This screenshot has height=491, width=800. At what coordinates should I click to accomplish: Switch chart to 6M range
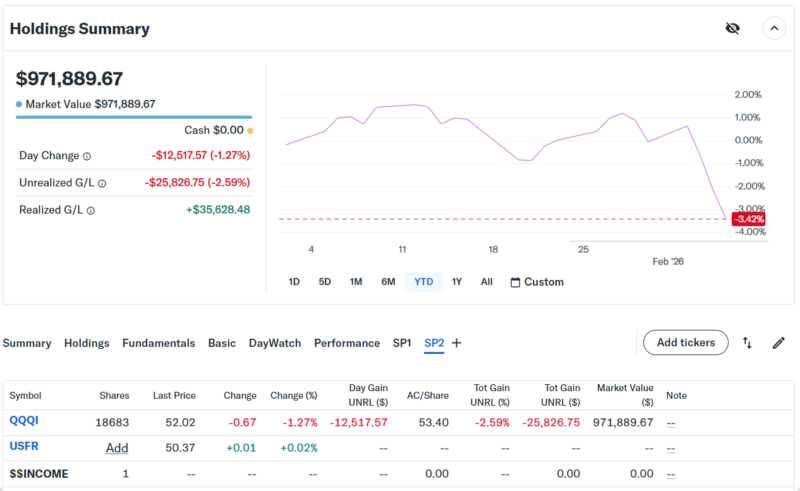click(x=388, y=282)
